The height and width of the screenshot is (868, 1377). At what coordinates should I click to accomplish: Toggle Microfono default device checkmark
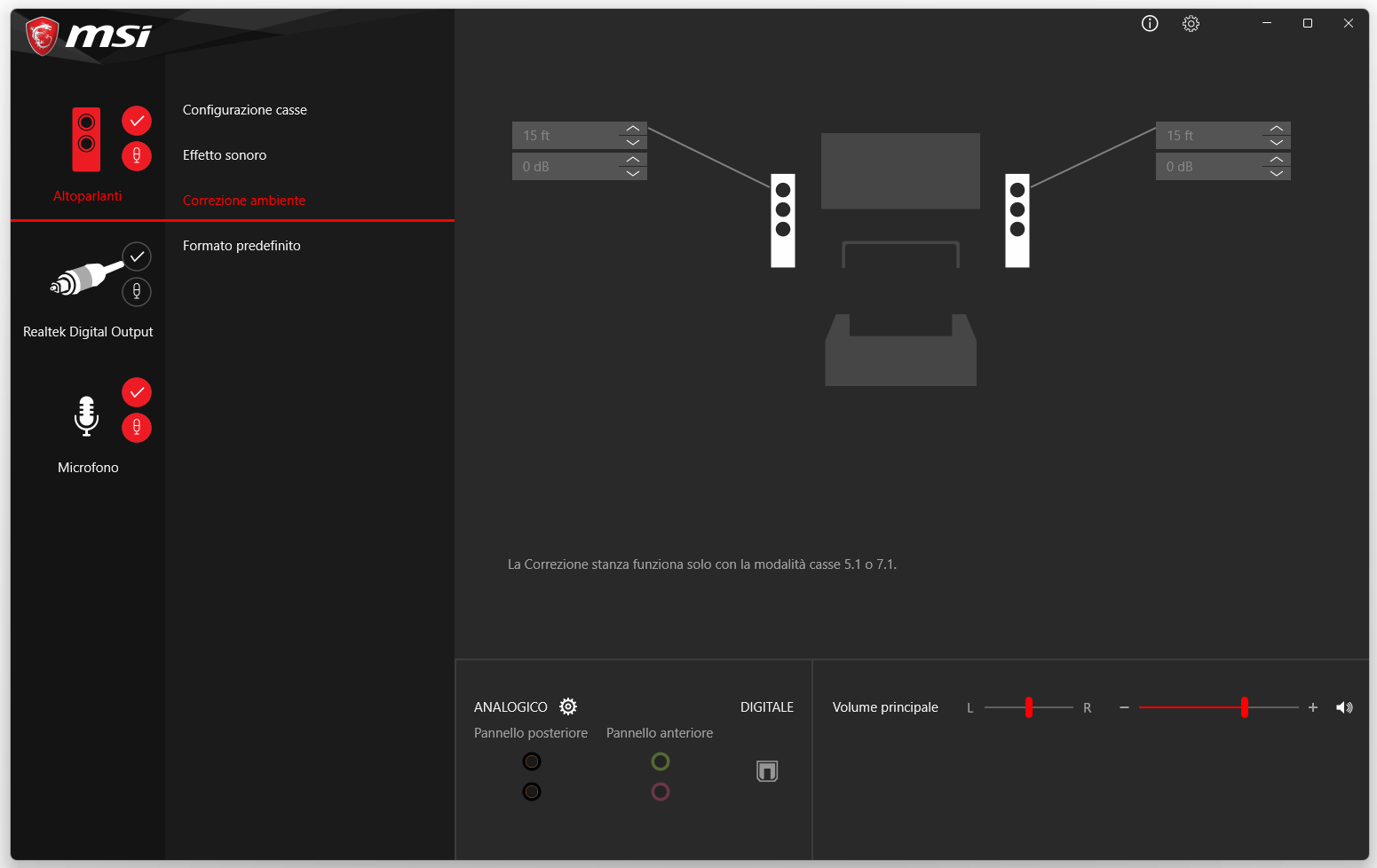[x=137, y=392]
